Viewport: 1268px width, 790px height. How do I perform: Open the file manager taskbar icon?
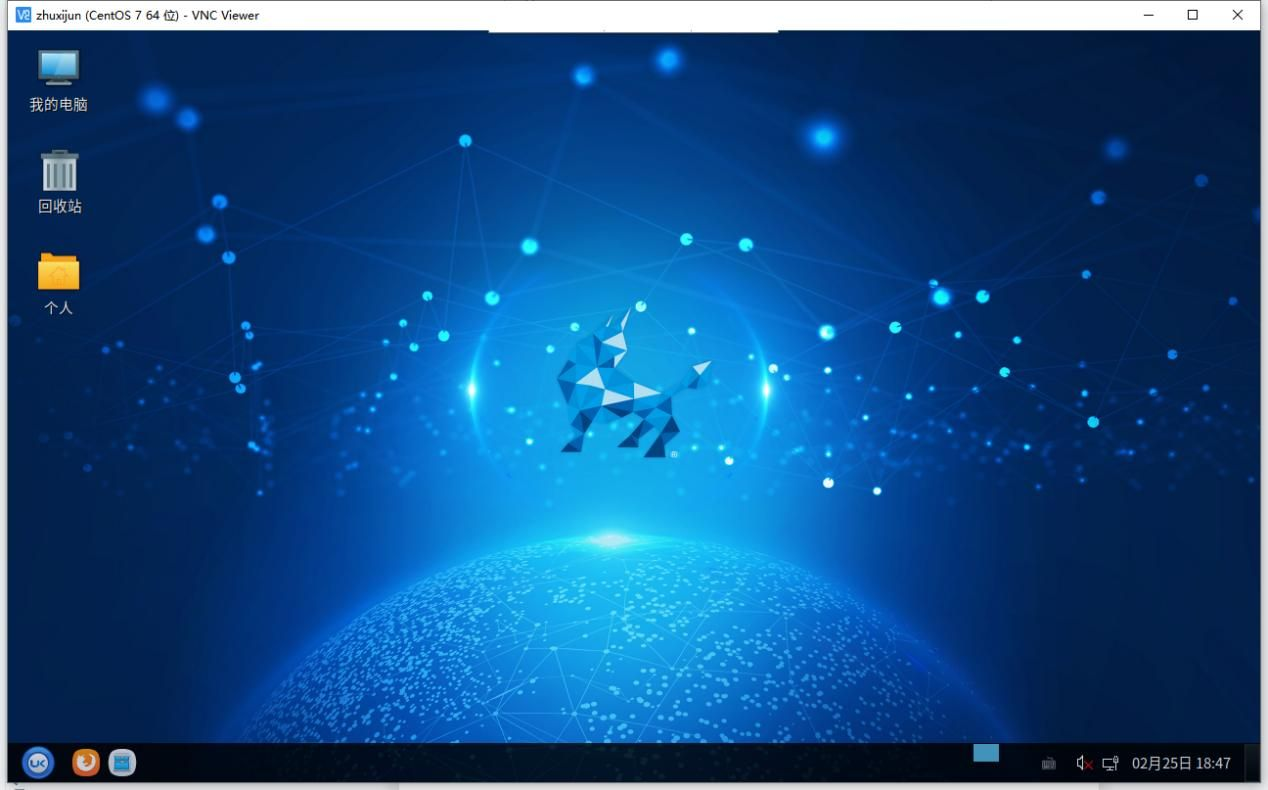point(122,763)
